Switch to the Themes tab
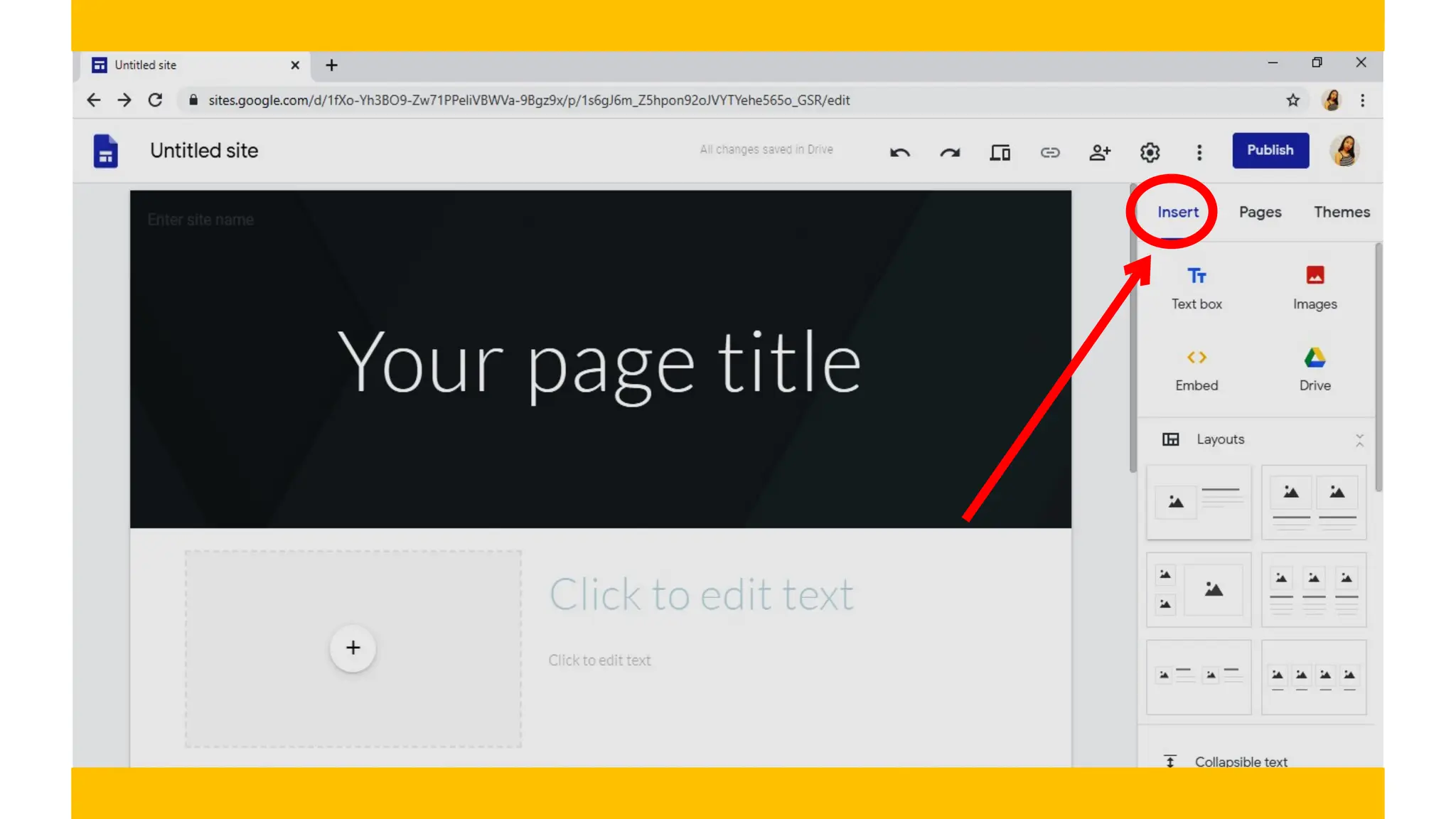1456x819 pixels. coord(1341,212)
